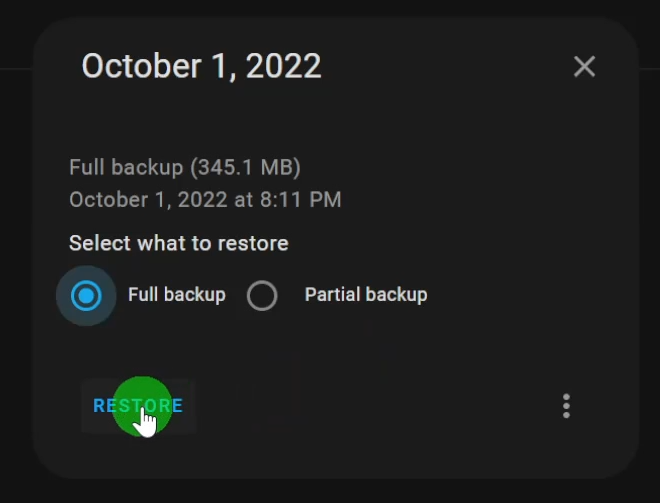Click the 345.1 MB size value

[x=246, y=167]
